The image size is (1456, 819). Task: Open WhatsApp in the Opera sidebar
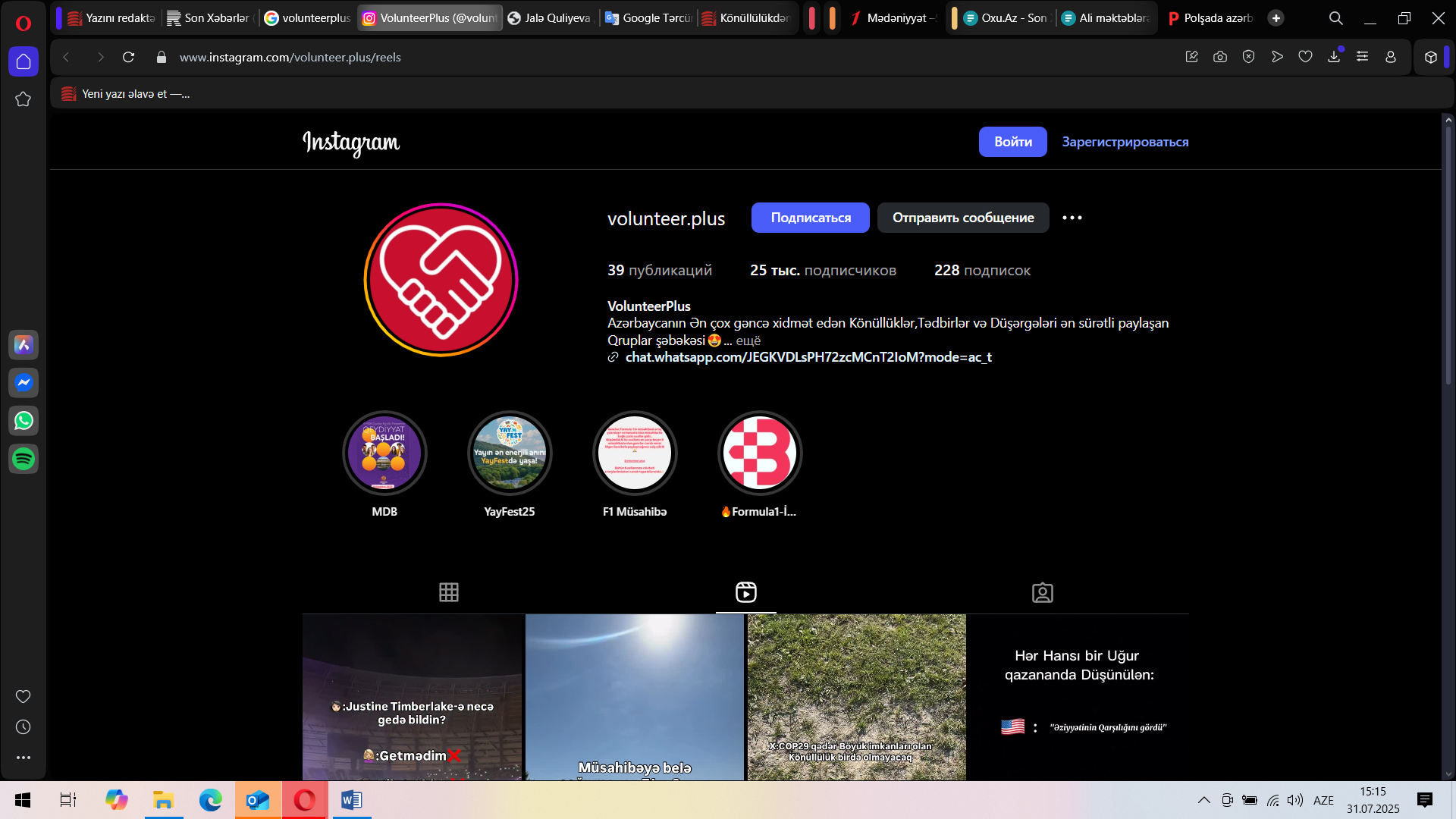tap(24, 421)
